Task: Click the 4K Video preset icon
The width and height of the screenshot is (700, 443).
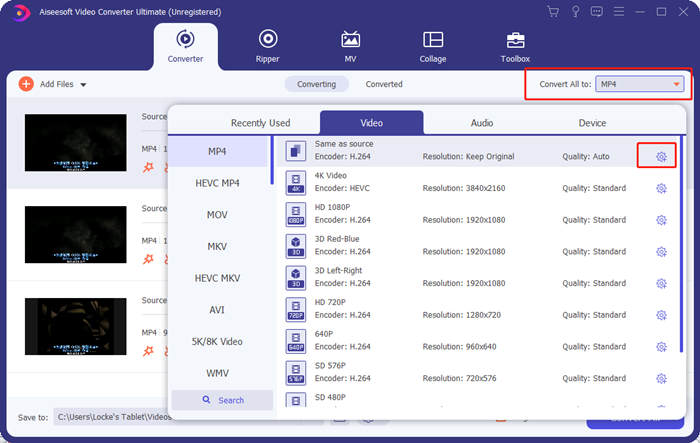Action: click(296, 183)
